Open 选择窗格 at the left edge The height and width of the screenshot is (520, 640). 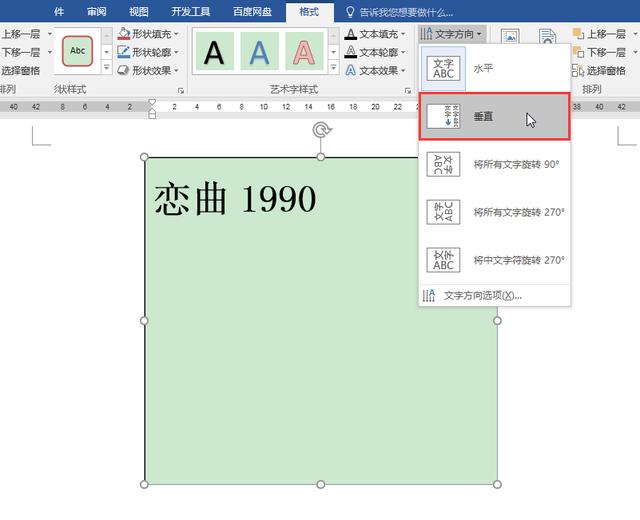tap(21, 71)
